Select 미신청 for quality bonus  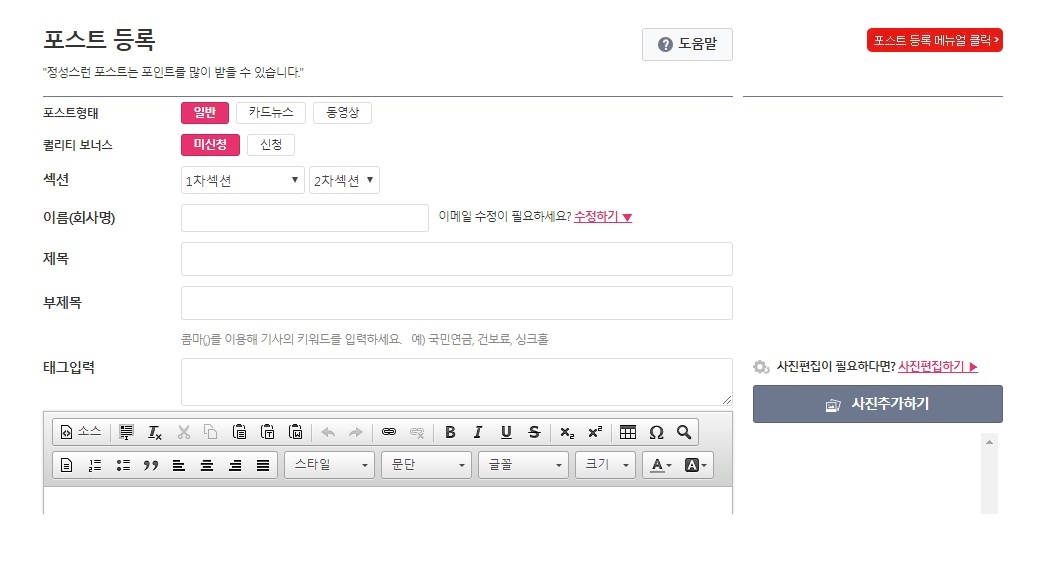click(210, 145)
